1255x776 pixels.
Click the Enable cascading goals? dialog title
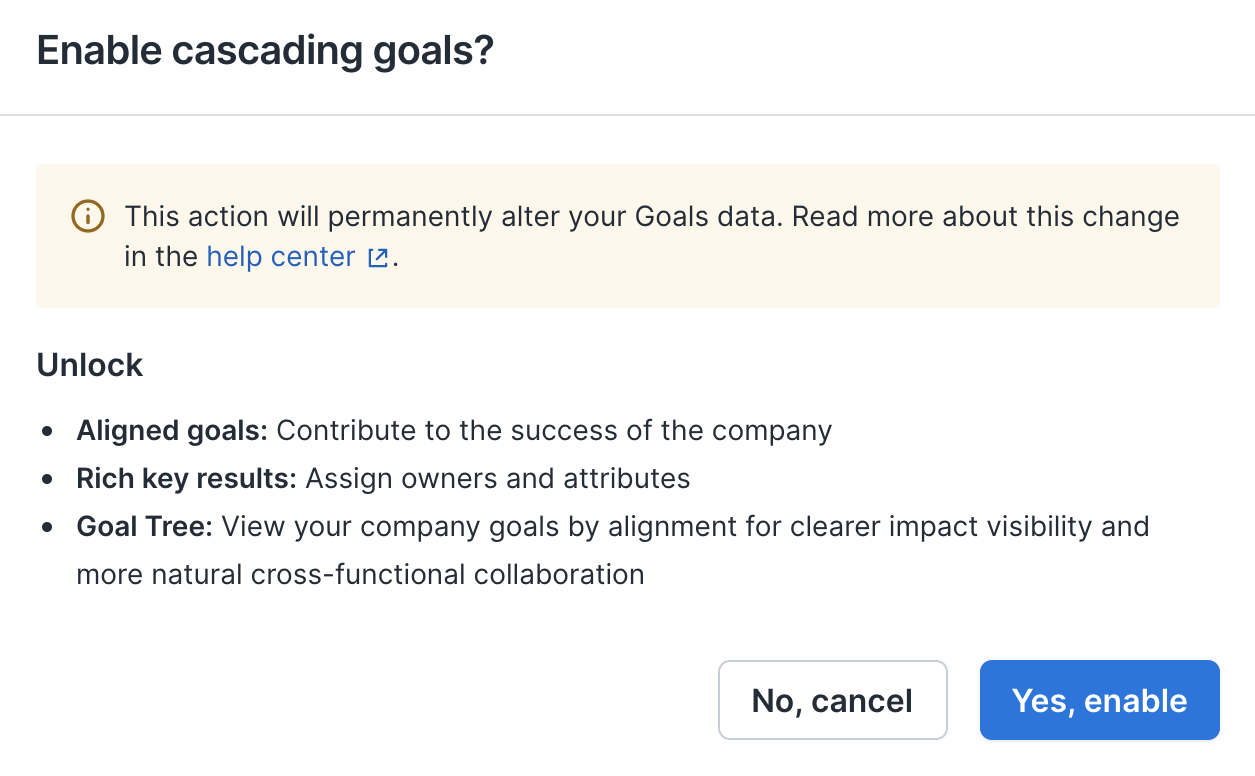(x=266, y=50)
